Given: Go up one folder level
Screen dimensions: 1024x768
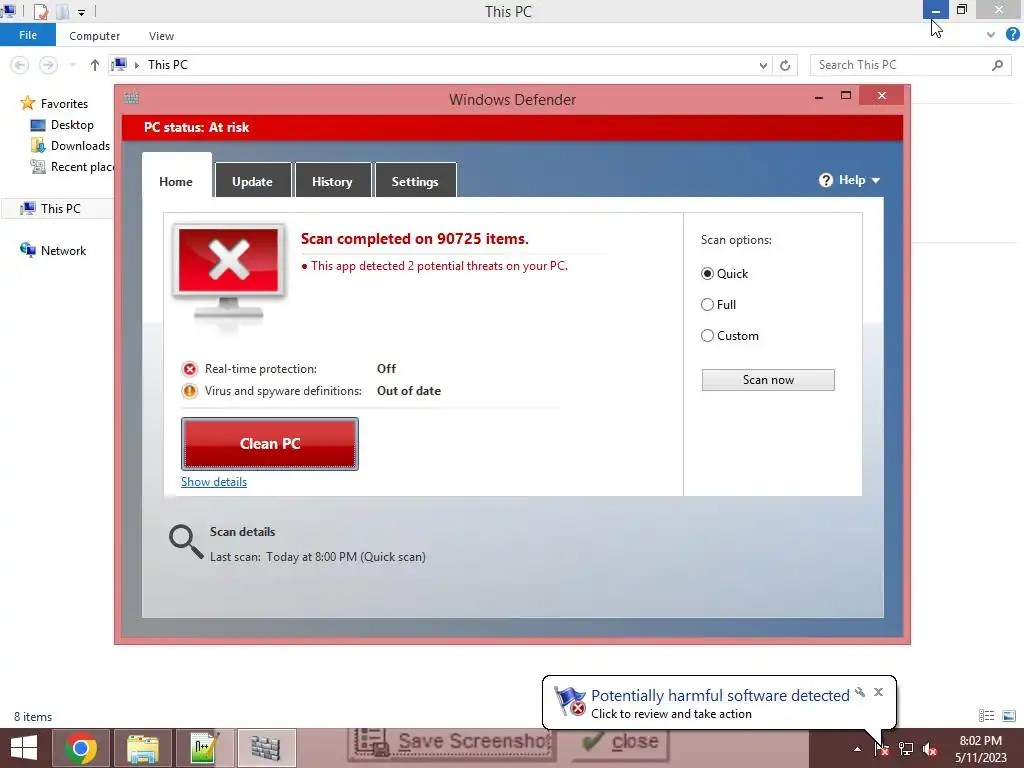Looking at the screenshot, I should 95,65.
